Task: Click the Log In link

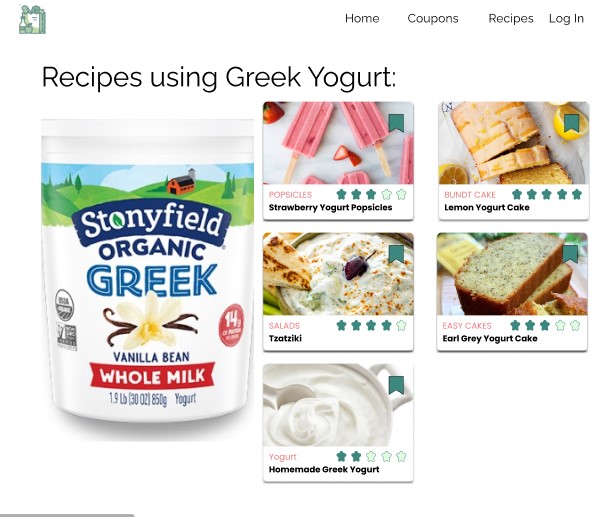Action: tap(566, 19)
